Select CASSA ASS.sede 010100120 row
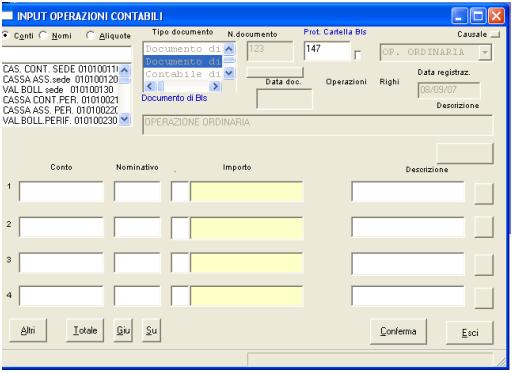The height and width of the screenshot is (373, 512). pyautogui.click(x=60, y=79)
